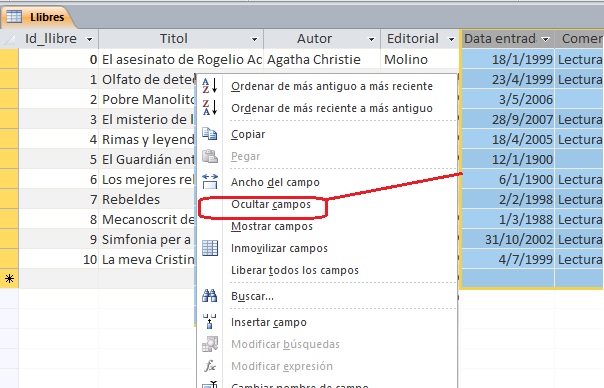Click the sort descending Z-A icon

coord(210,107)
